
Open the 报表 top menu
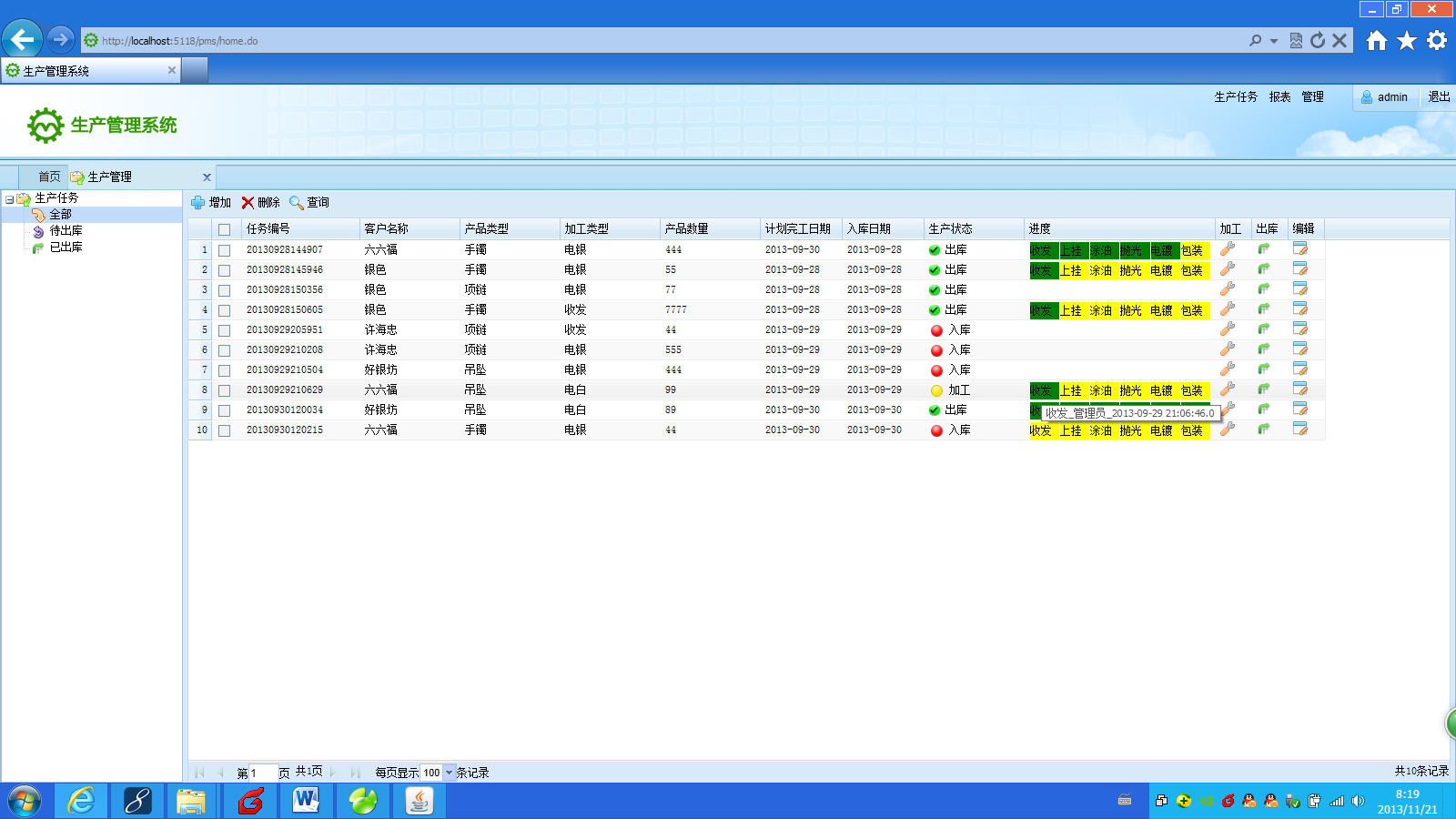click(1279, 96)
